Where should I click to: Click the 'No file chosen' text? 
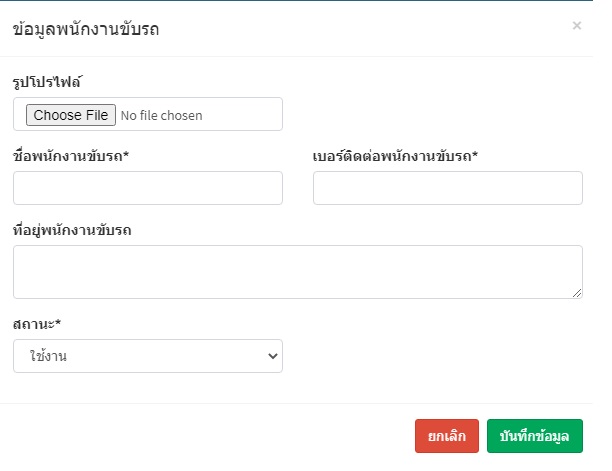click(x=162, y=116)
